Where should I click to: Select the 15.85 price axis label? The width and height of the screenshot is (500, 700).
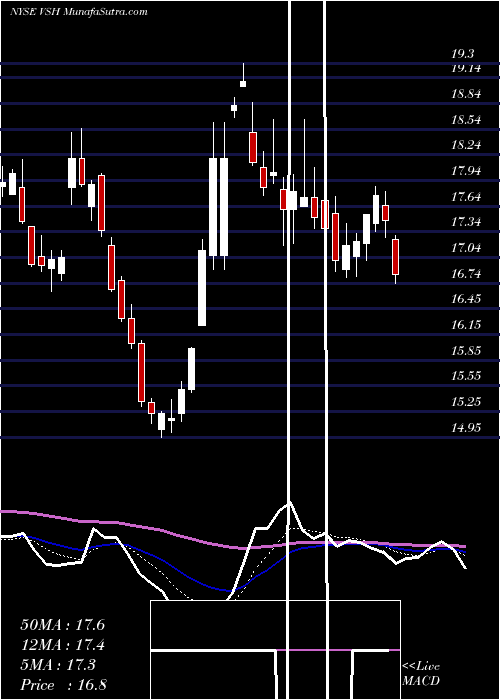(x=466, y=350)
